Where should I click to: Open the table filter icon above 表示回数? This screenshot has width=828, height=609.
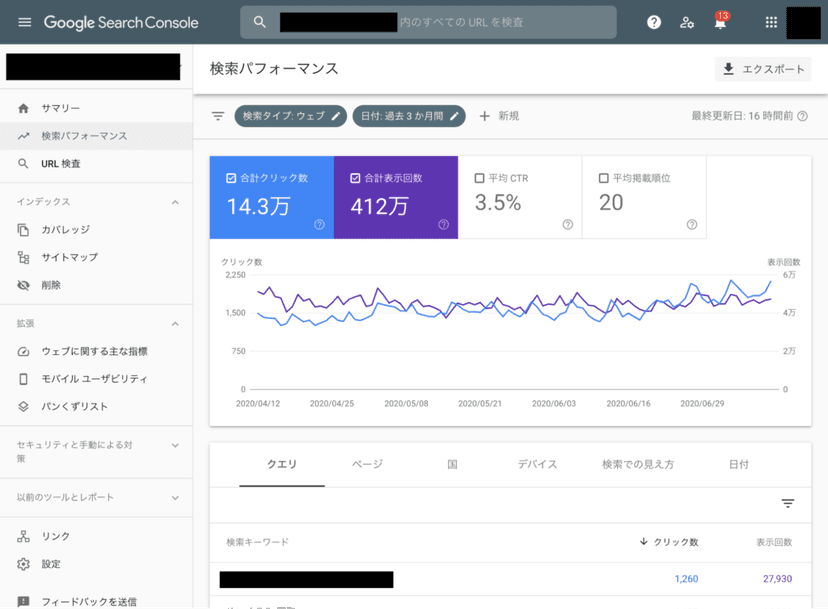788,503
